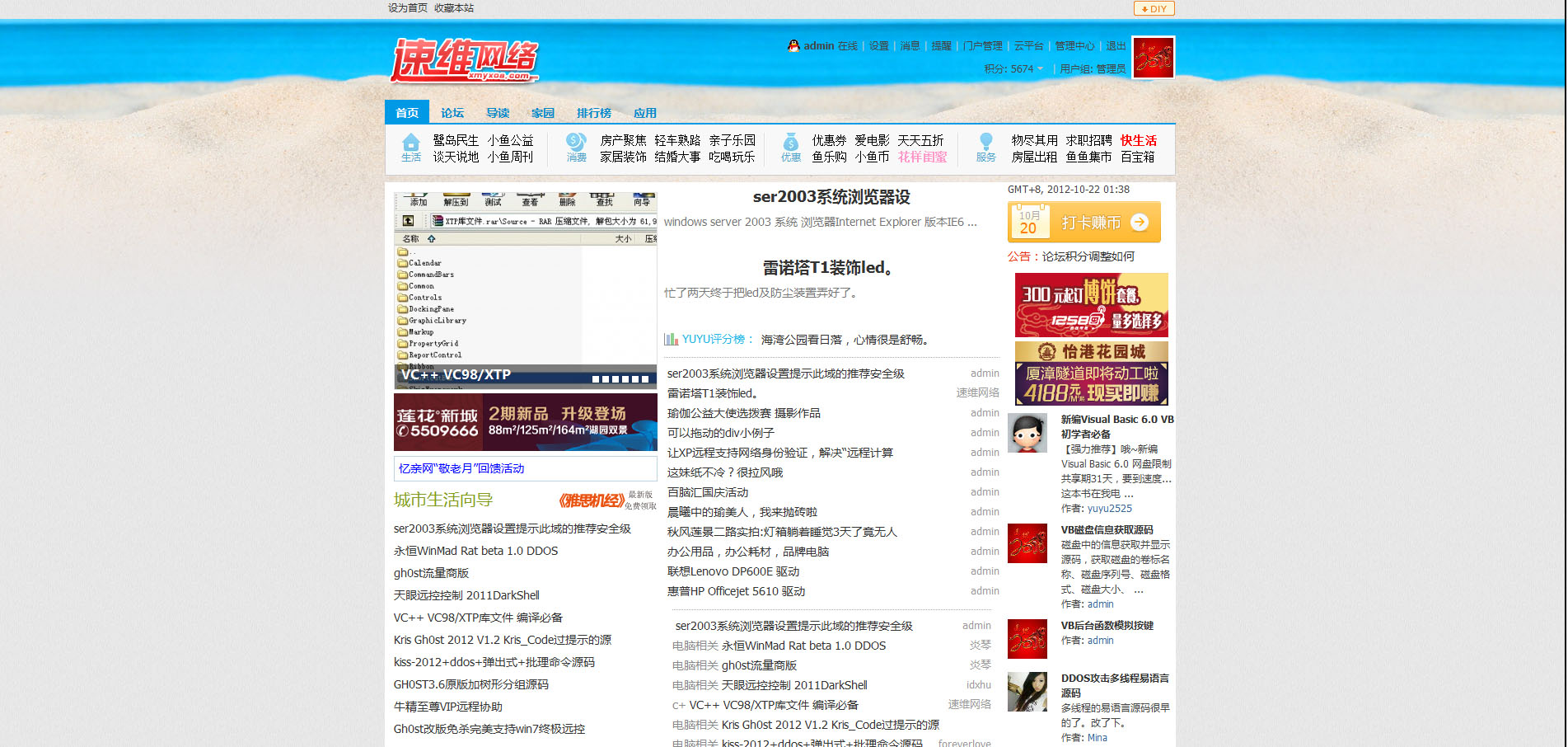The image size is (1568, 747).
Task: Click the QQ penguin icon beside admin
Action: point(793,46)
